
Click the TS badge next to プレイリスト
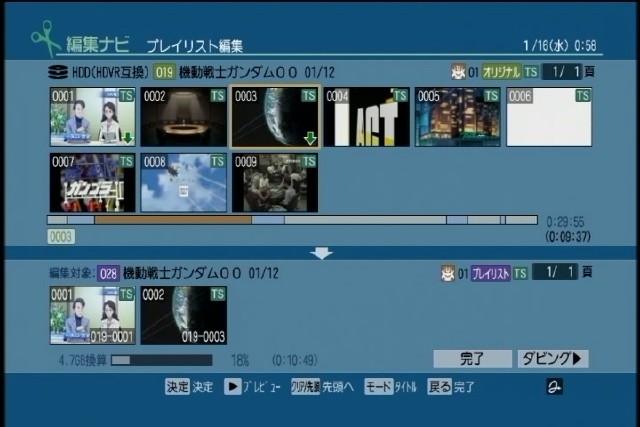click(x=520, y=273)
